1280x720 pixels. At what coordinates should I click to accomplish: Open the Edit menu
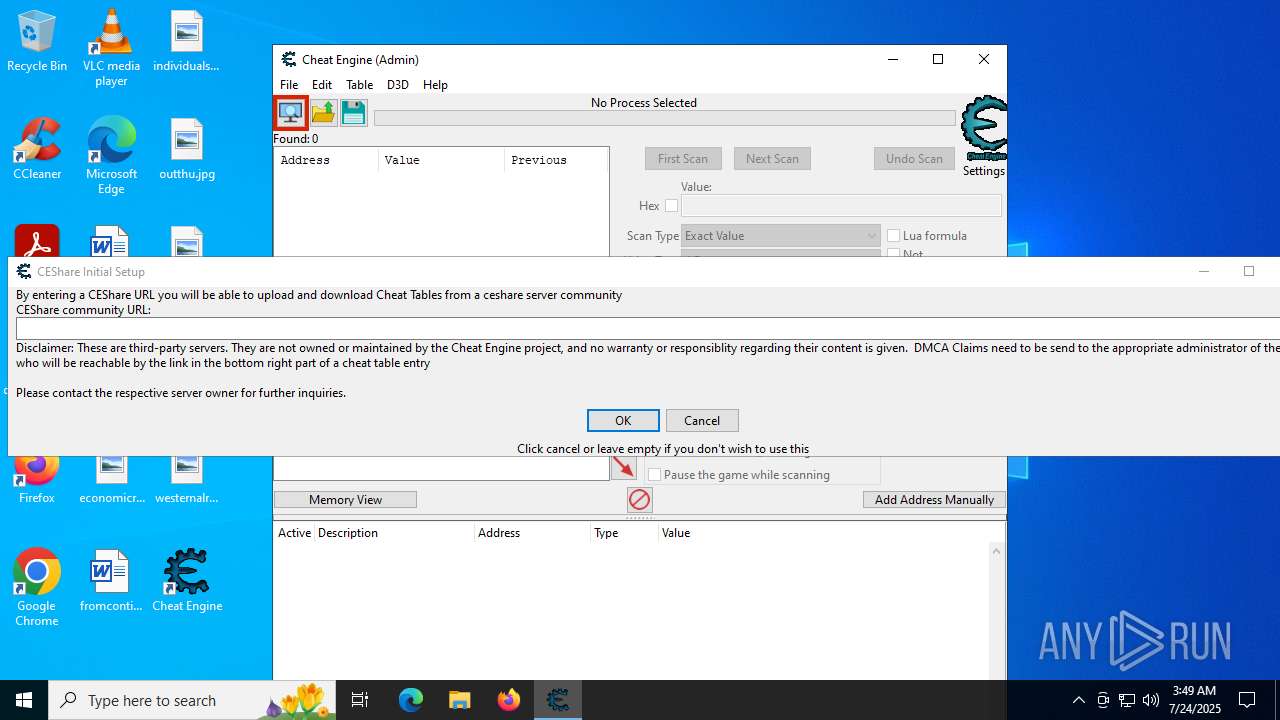[x=322, y=85]
